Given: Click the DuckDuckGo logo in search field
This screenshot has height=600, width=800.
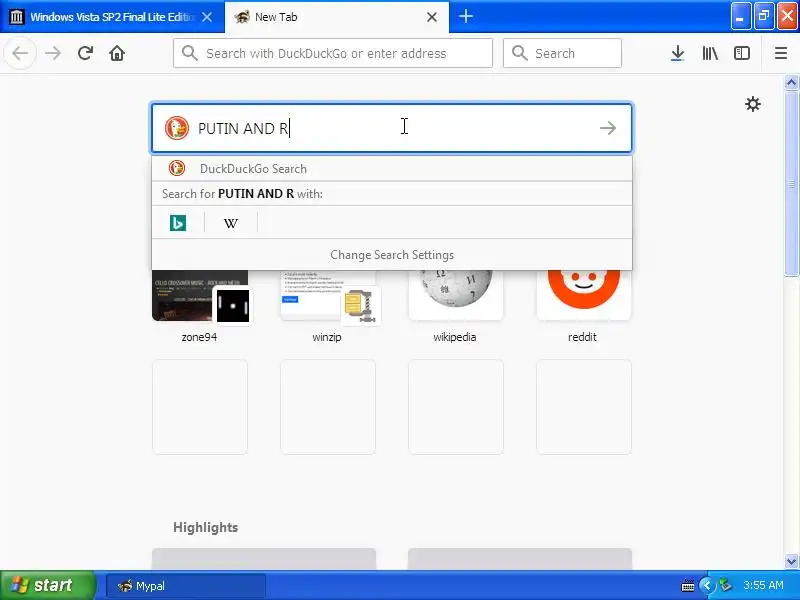Looking at the screenshot, I should [177, 128].
